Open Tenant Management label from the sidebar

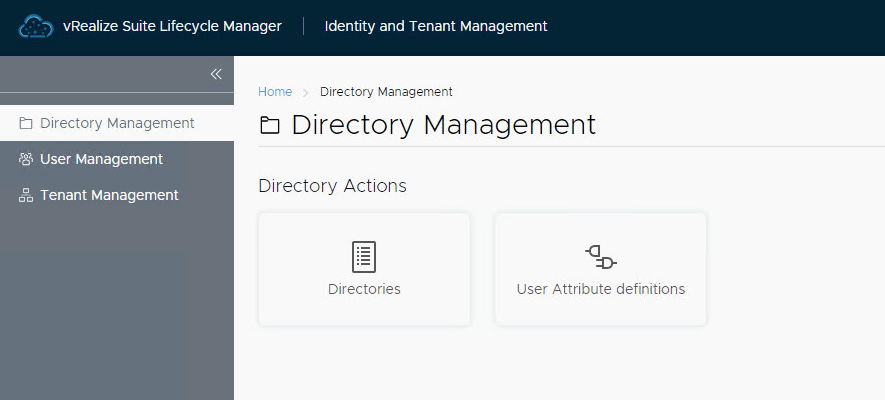[109, 195]
